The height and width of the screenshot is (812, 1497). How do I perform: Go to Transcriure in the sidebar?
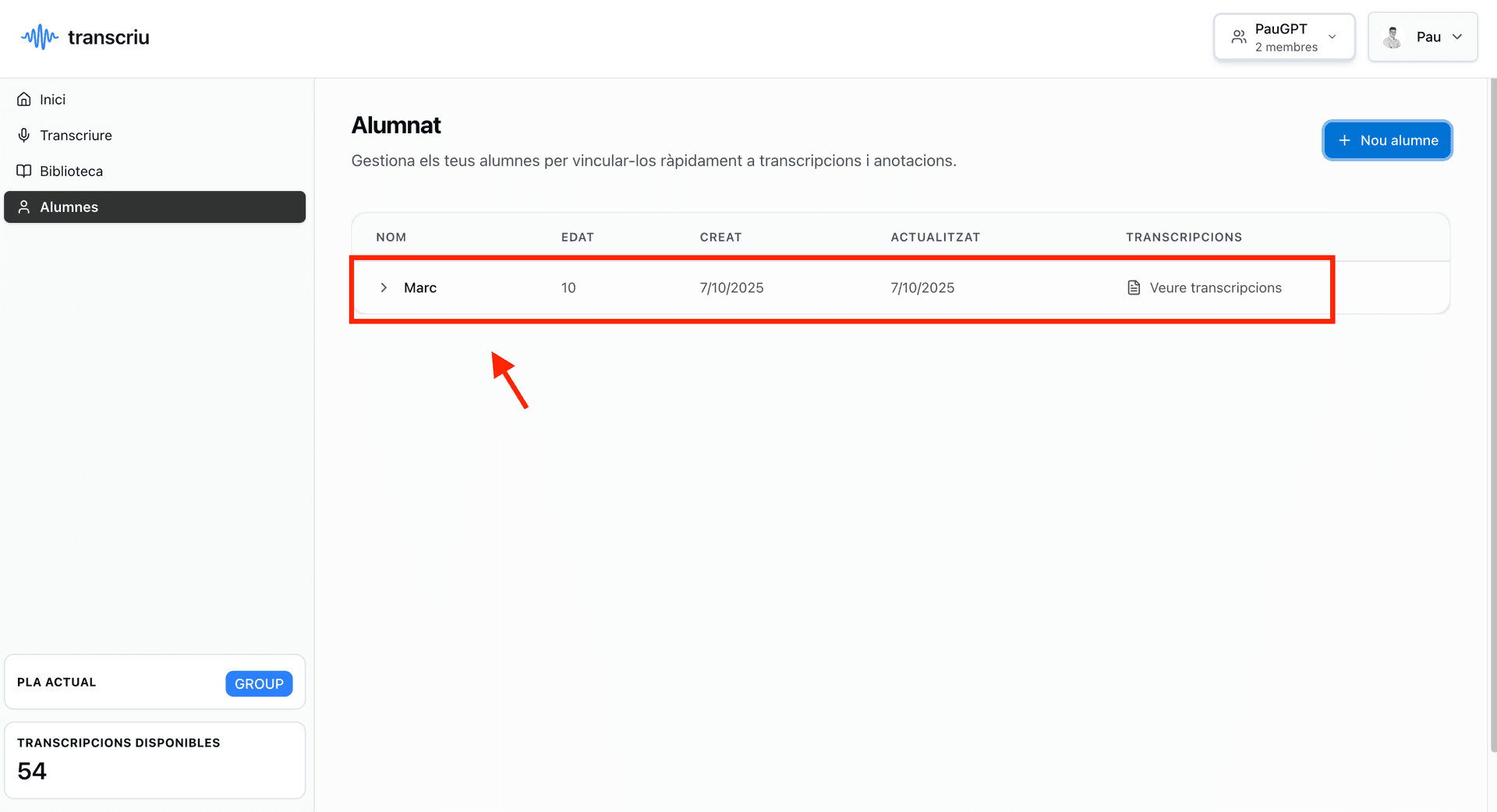click(76, 136)
